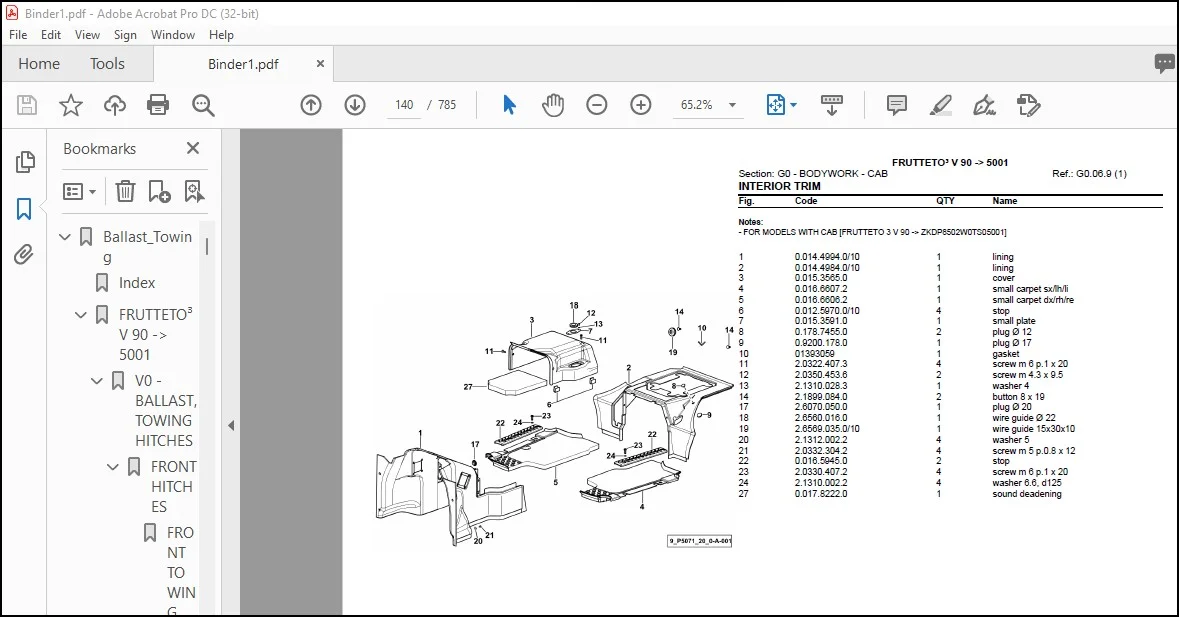
Task: Collapse the navigation pane with the left arrow
Action: (x=231, y=425)
